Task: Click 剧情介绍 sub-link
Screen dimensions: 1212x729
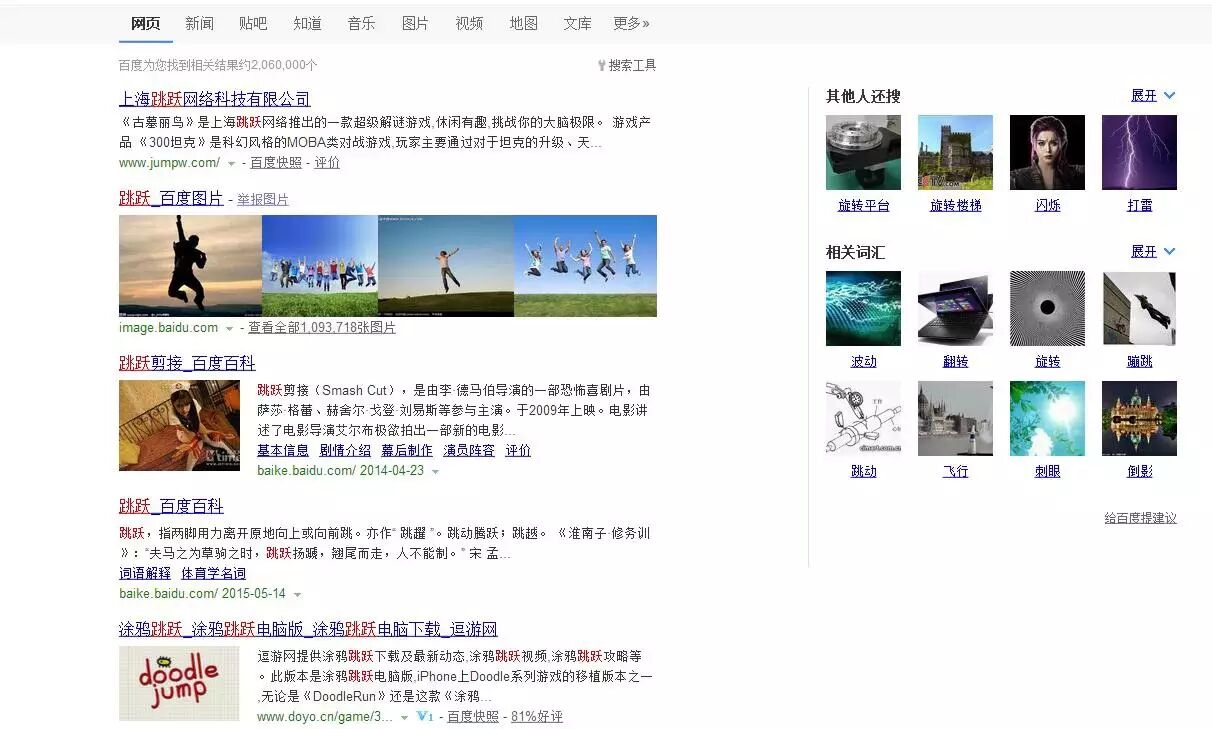Action: click(x=345, y=450)
